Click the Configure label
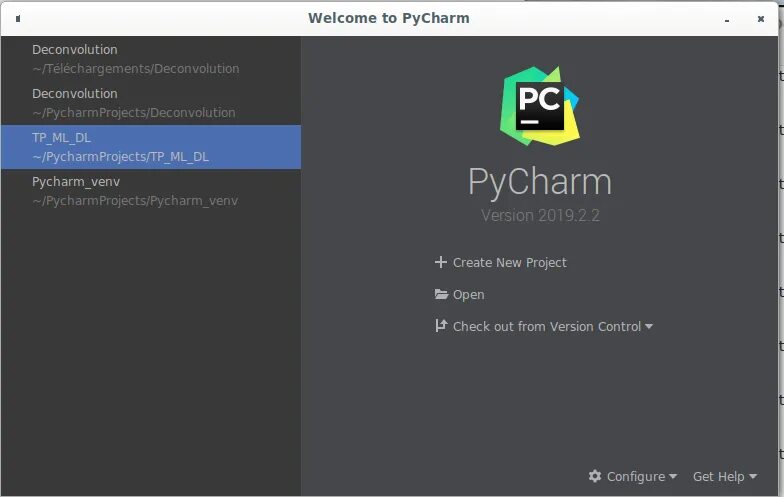The image size is (784, 497). click(636, 476)
